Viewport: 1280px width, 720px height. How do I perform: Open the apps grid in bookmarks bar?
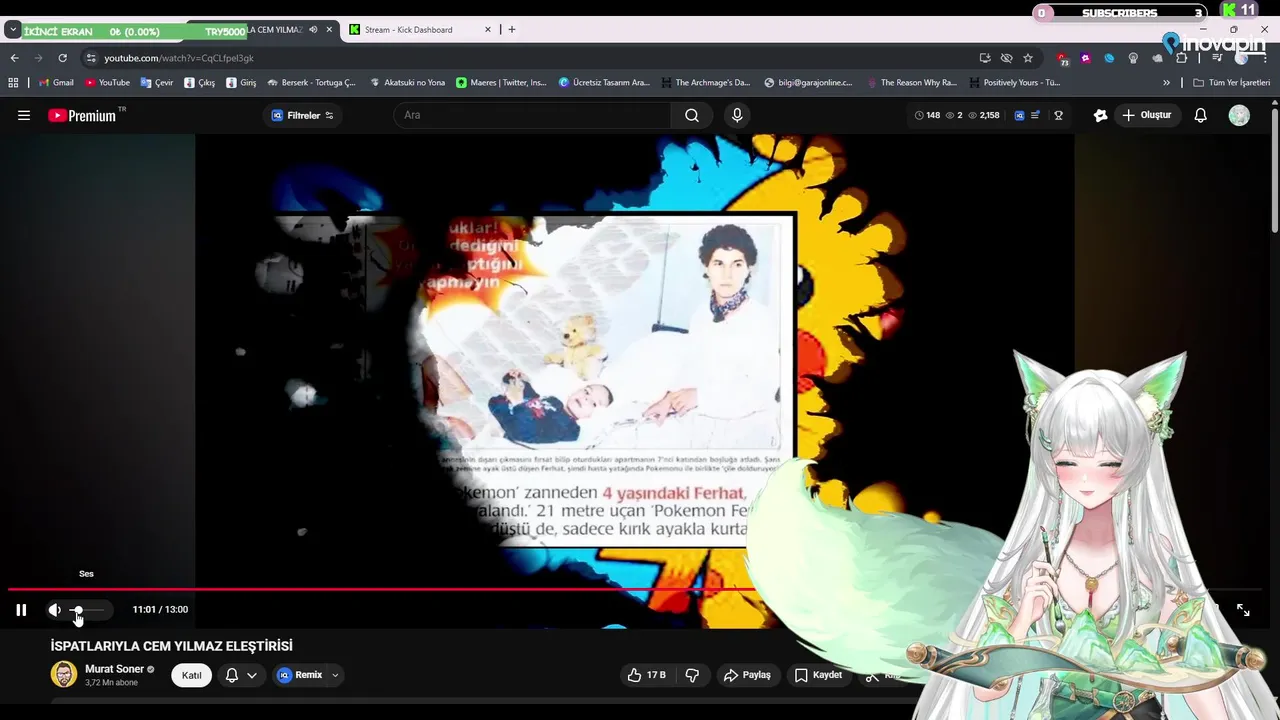13,83
